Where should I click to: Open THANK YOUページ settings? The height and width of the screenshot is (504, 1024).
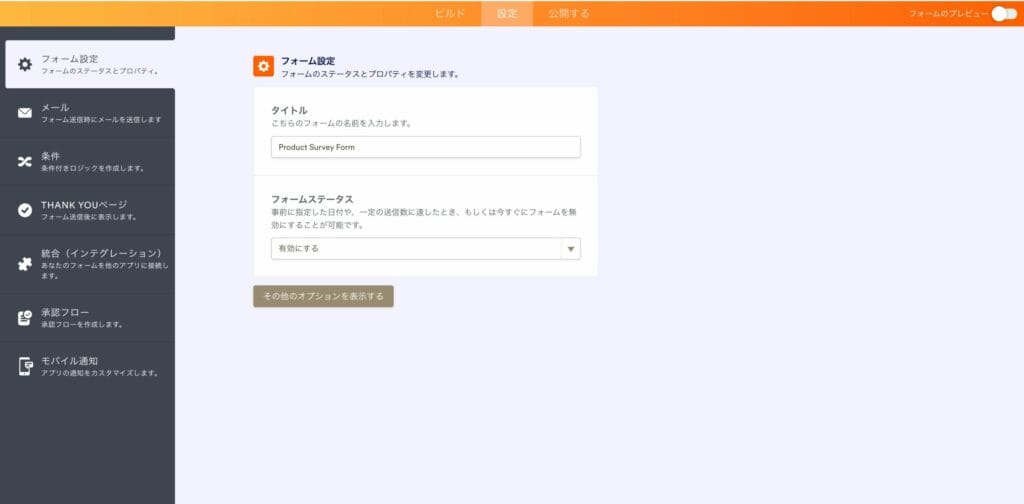click(88, 210)
